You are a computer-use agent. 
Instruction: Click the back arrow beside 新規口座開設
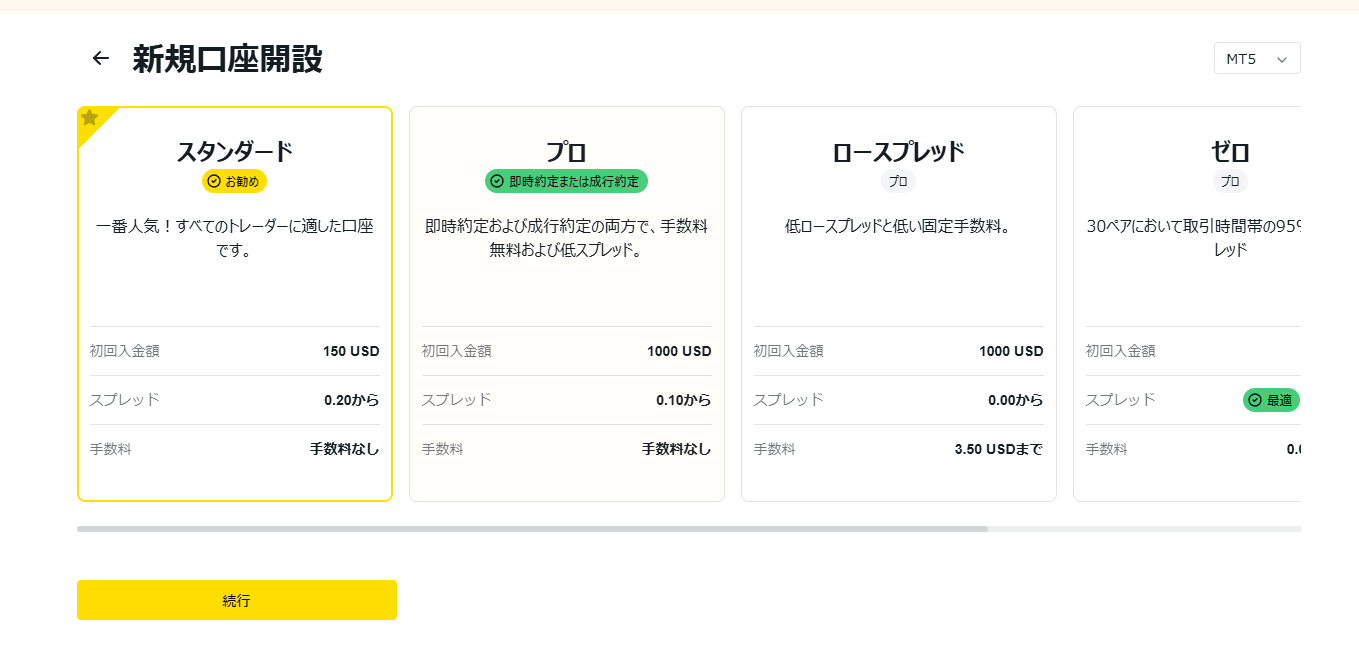[x=100, y=59]
